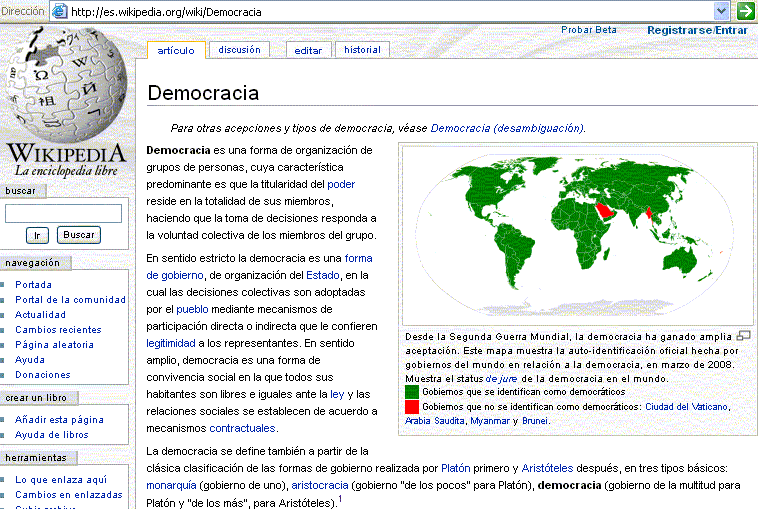
Task: Open the editar tab
Action: tap(308, 50)
